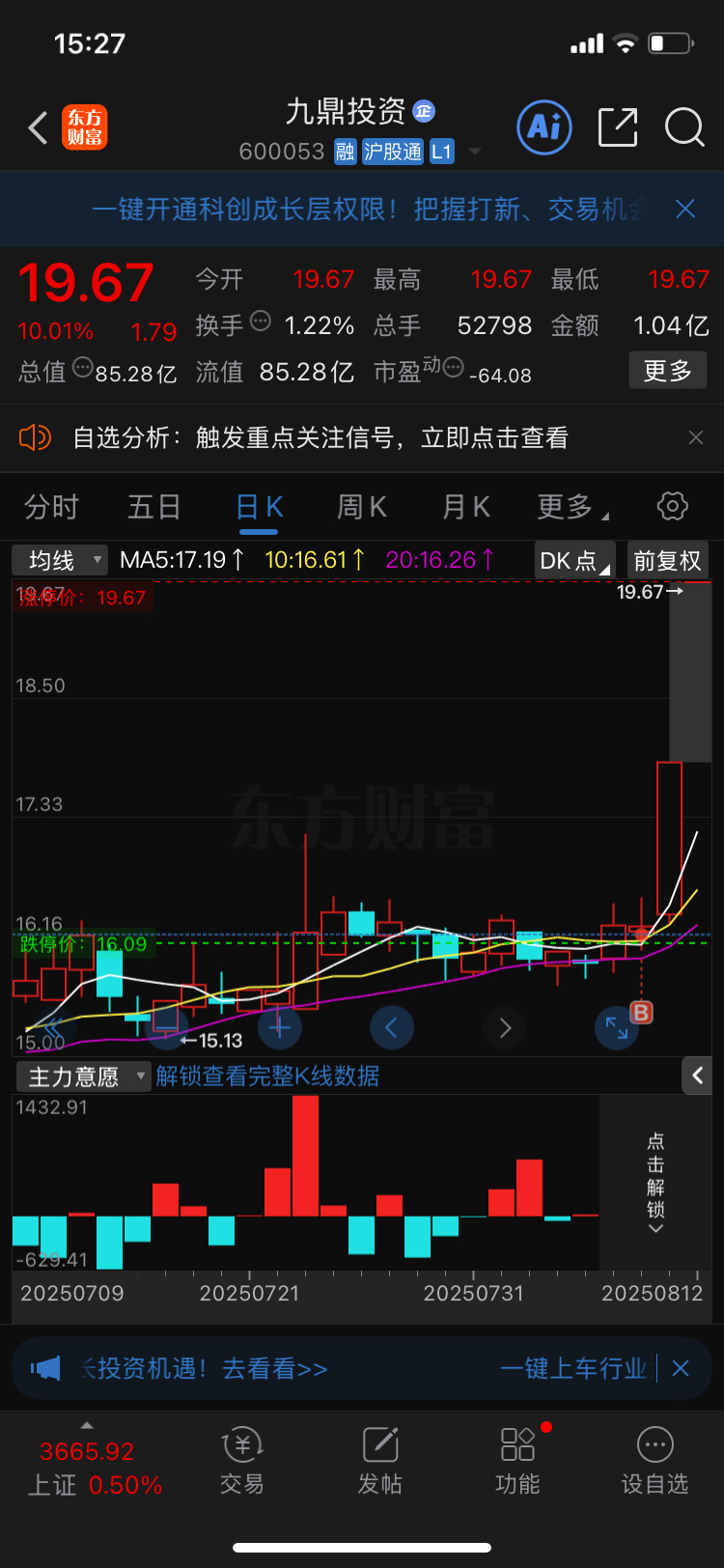Tap the 市盈 info icon

click(x=453, y=368)
